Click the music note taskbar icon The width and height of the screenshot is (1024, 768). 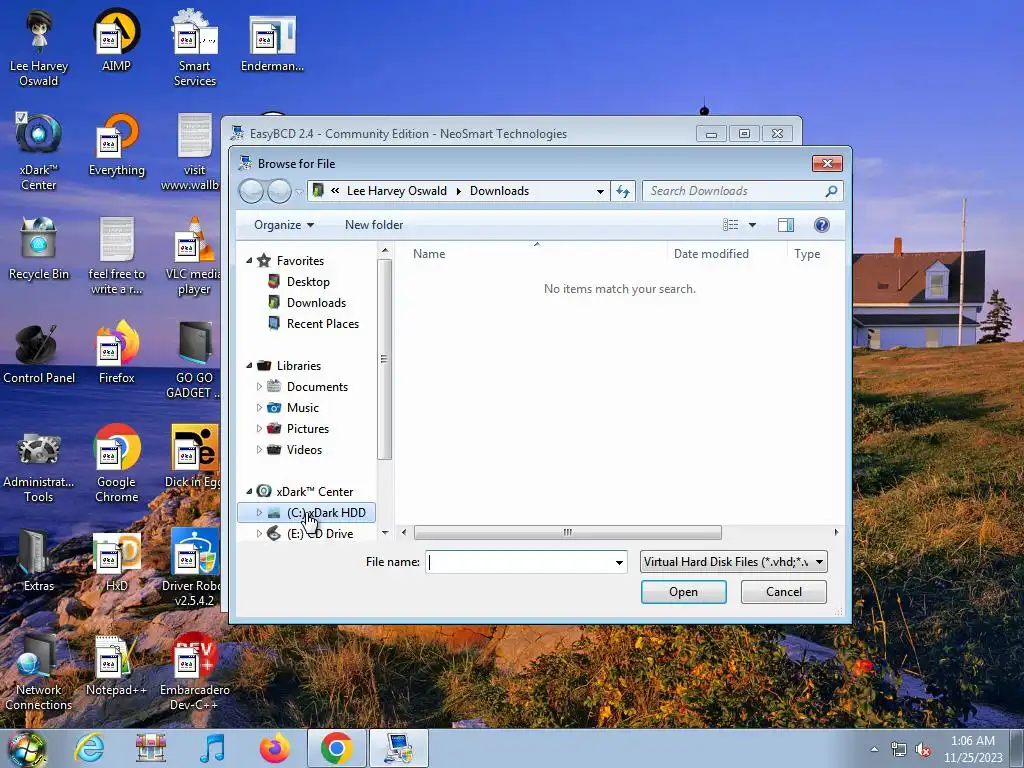(212, 748)
